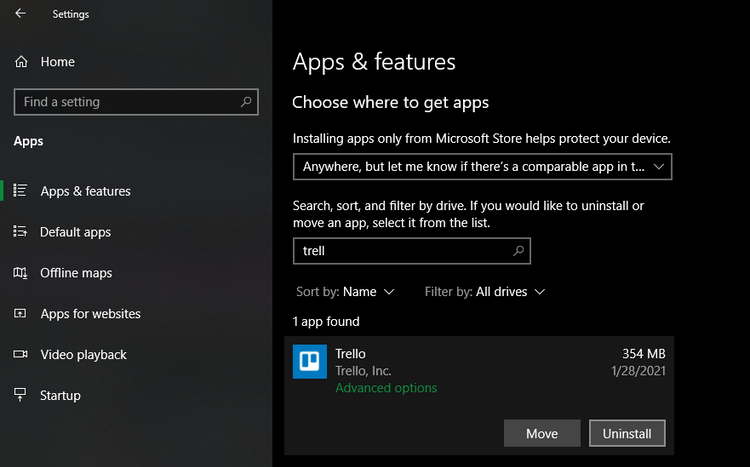Uninstall the Trello app

tap(627, 433)
